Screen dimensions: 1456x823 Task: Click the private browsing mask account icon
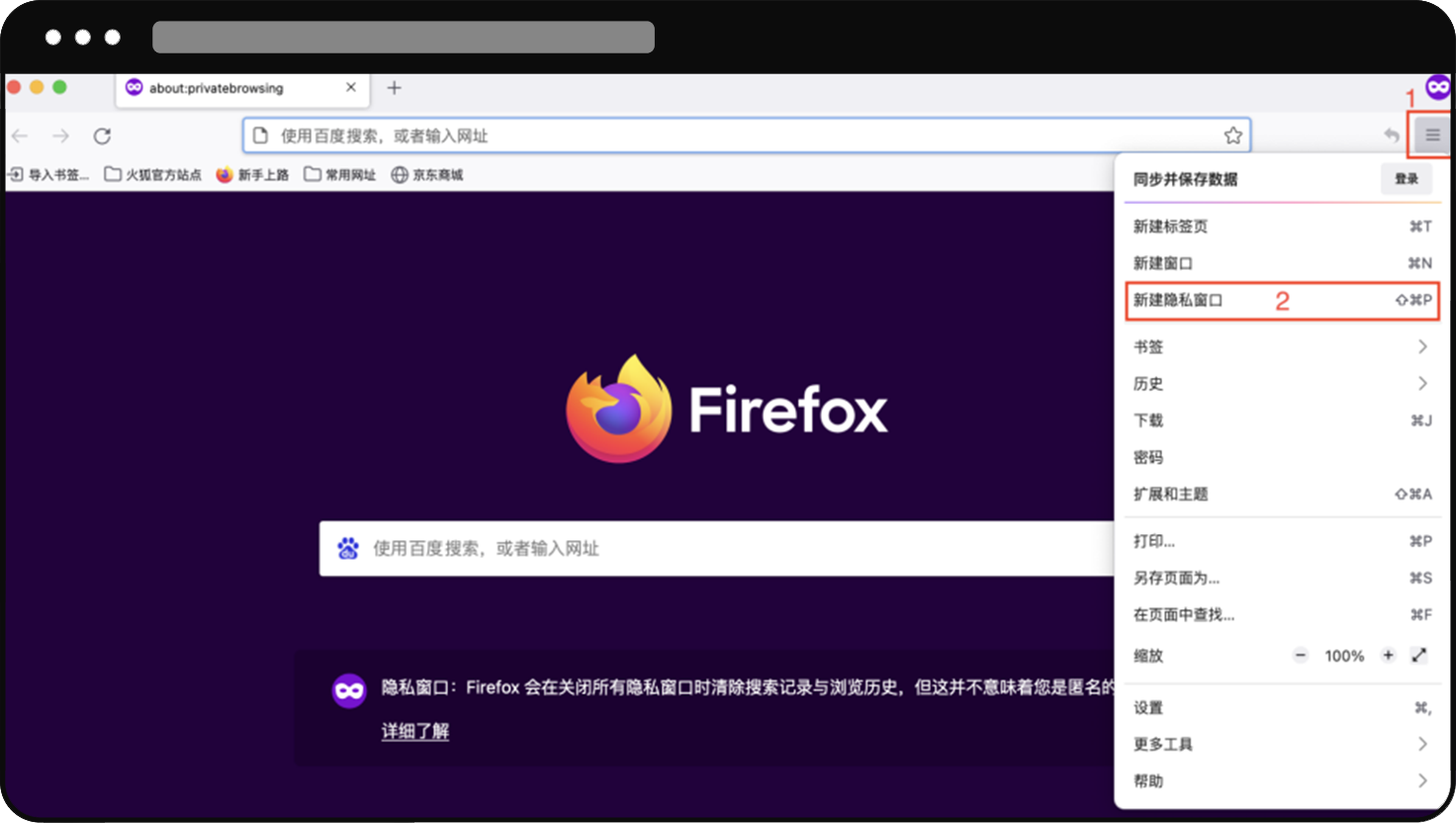[x=1436, y=87]
